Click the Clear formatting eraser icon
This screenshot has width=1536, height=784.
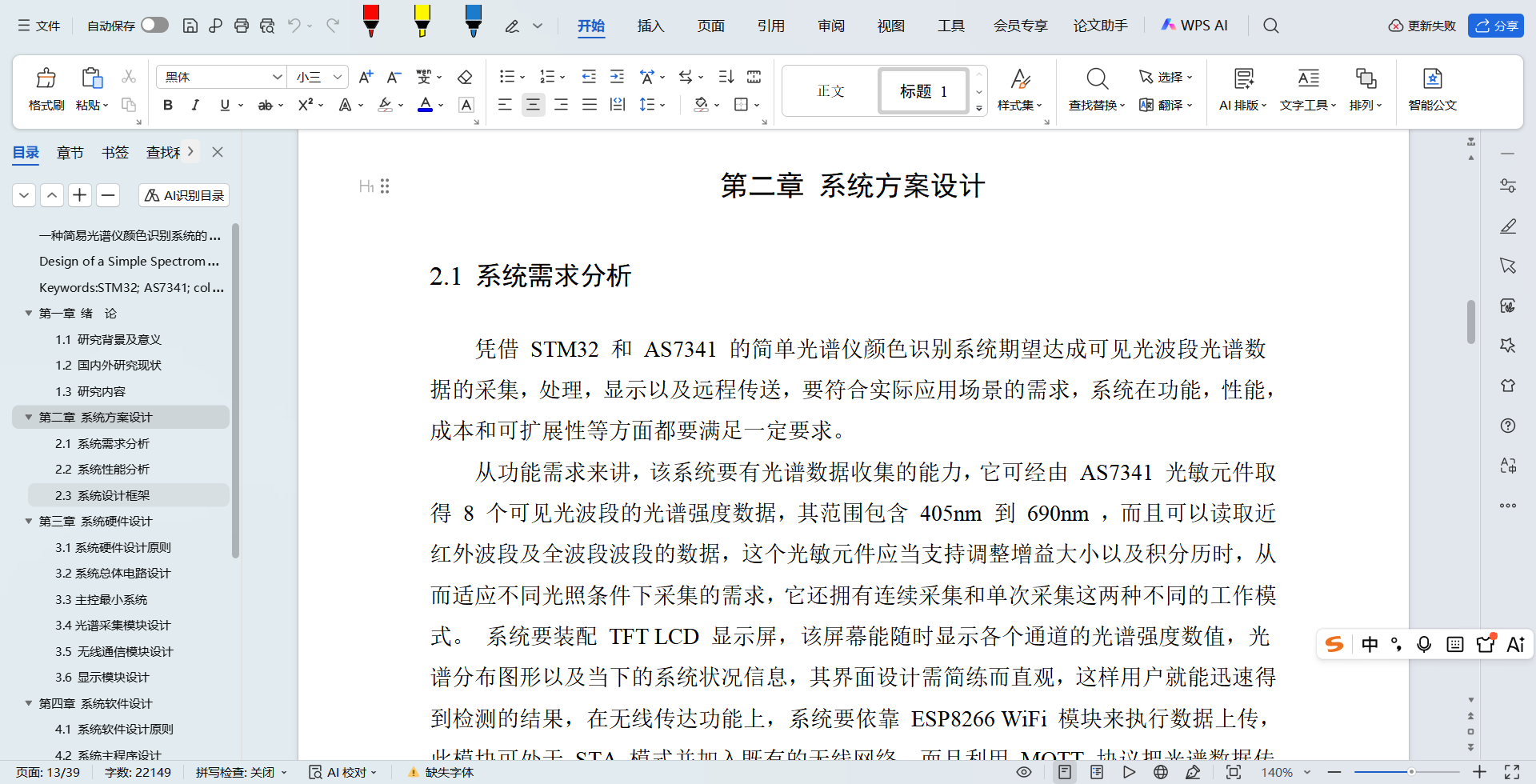(x=465, y=77)
